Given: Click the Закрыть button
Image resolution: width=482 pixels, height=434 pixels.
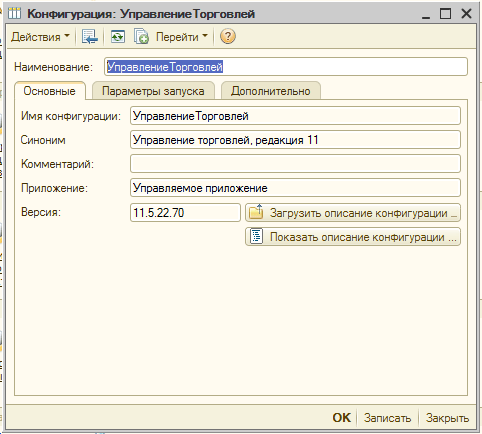Looking at the screenshot, I should pyautogui.click(x=447, y=418).
